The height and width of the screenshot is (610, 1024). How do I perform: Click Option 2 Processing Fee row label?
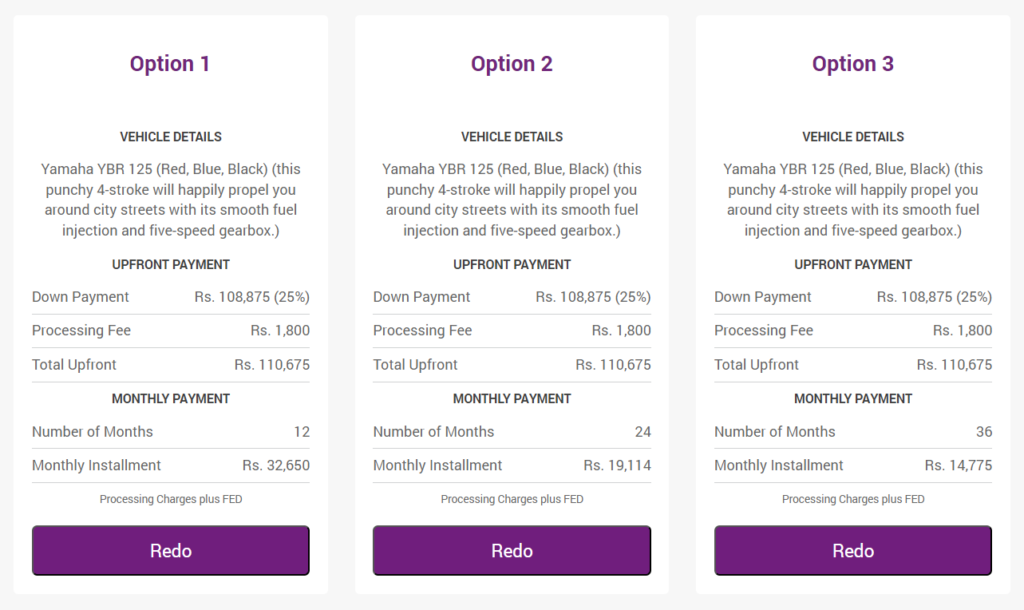point(423,330)
